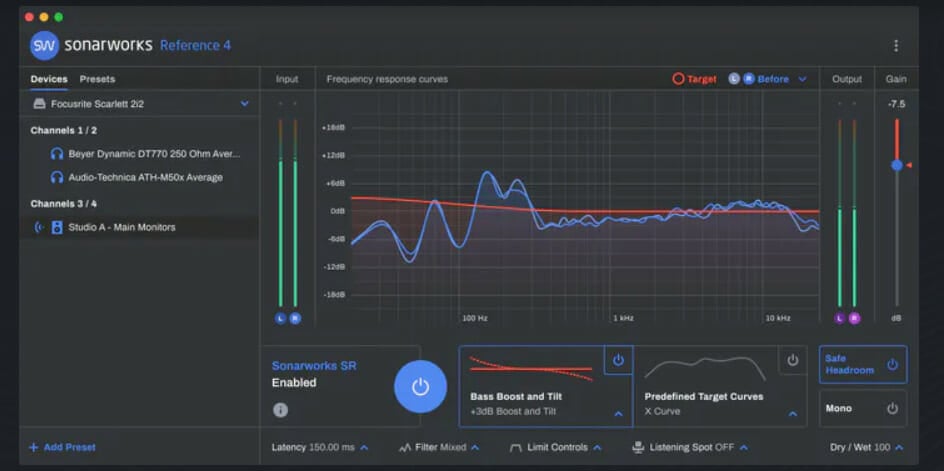Click the Sonarworks SW logo
The height and width of the screenshot is (471, 944).
(45, 46)
